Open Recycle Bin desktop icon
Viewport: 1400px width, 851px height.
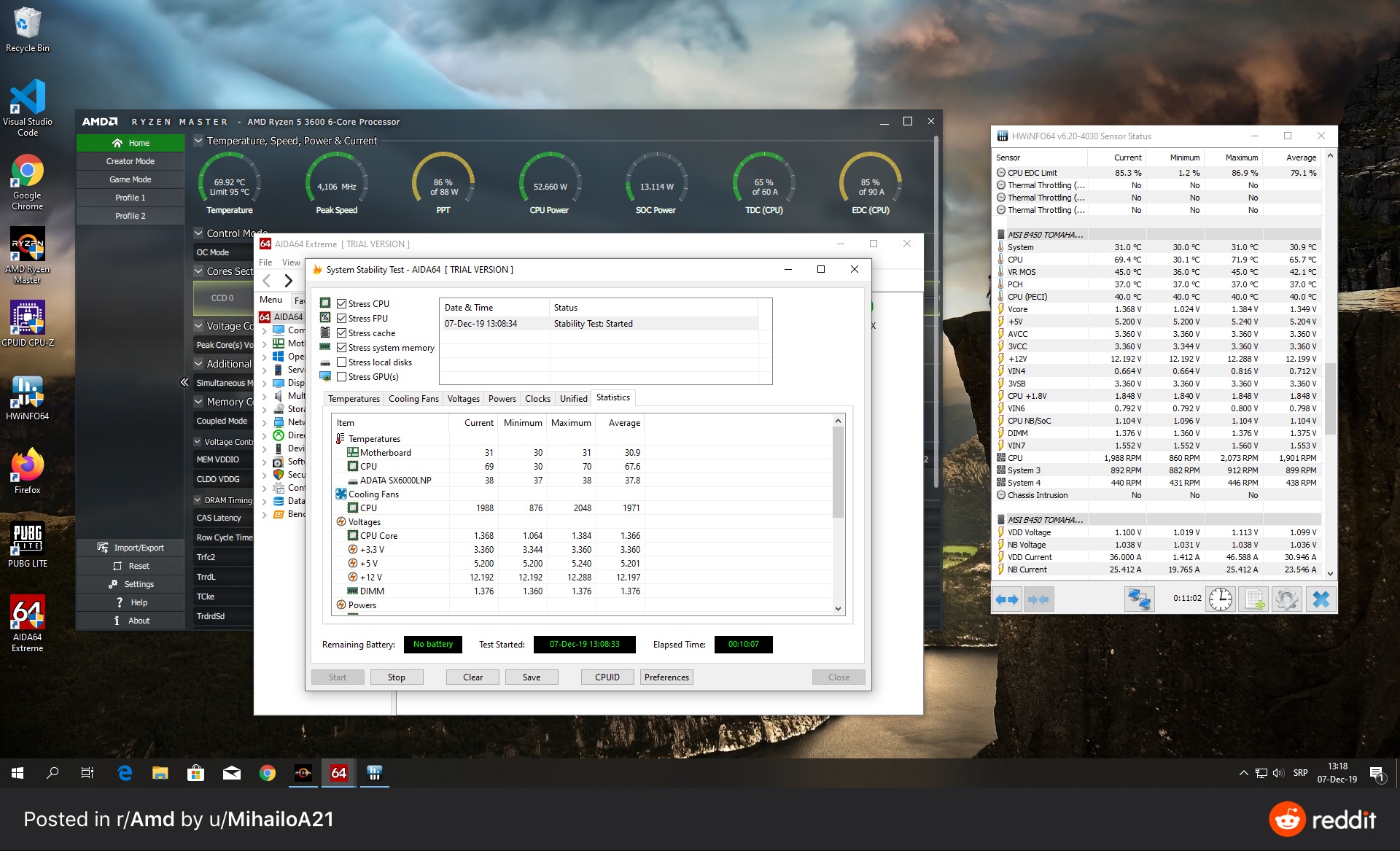[27, 29]
